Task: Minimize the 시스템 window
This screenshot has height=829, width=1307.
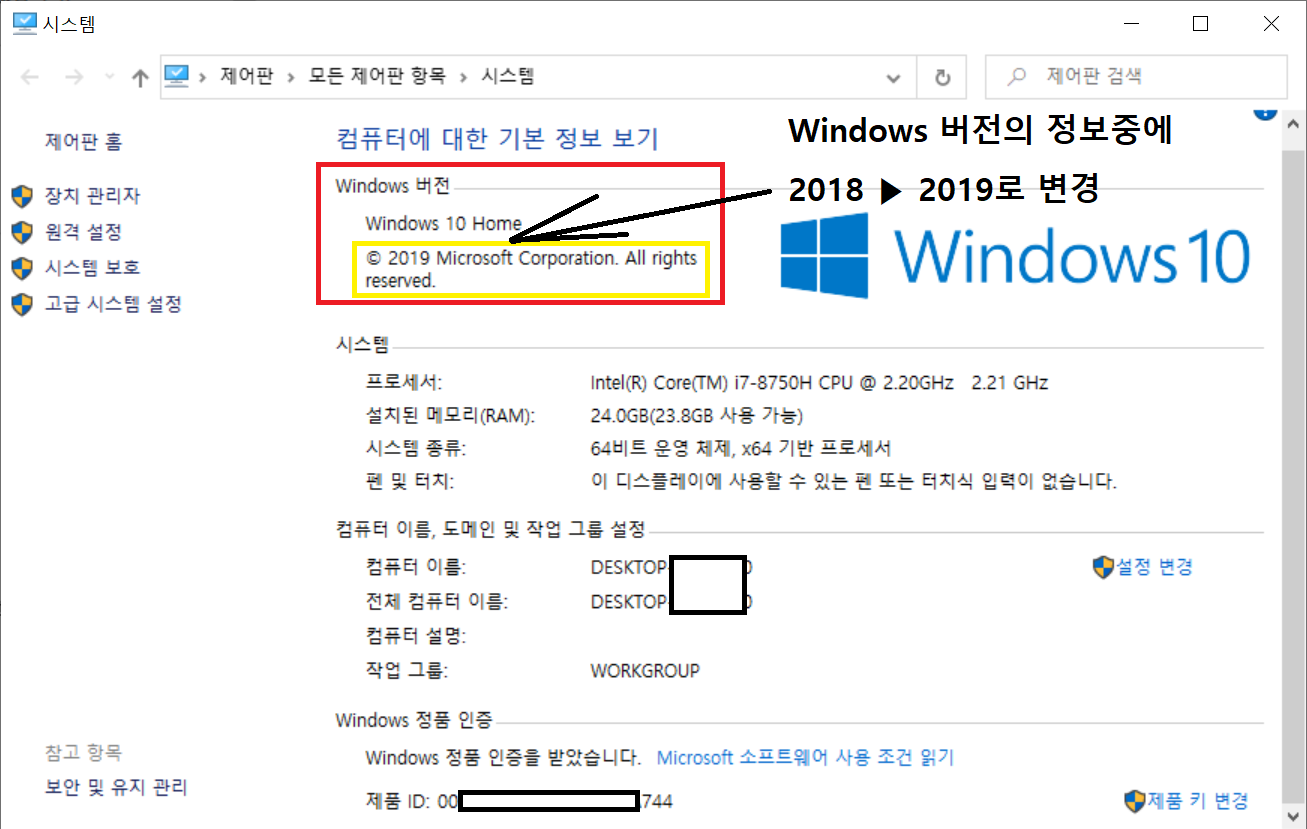Action: coord(1132,25)
